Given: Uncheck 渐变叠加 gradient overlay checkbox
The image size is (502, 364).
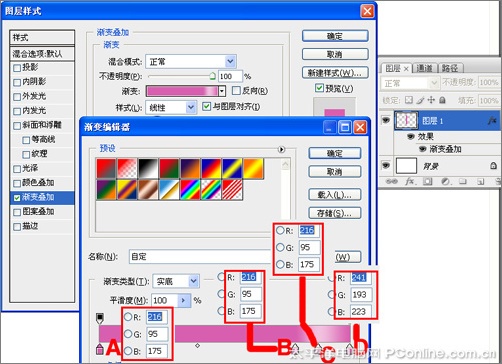Looking at the screenshot, I should (x=17, y=198).
